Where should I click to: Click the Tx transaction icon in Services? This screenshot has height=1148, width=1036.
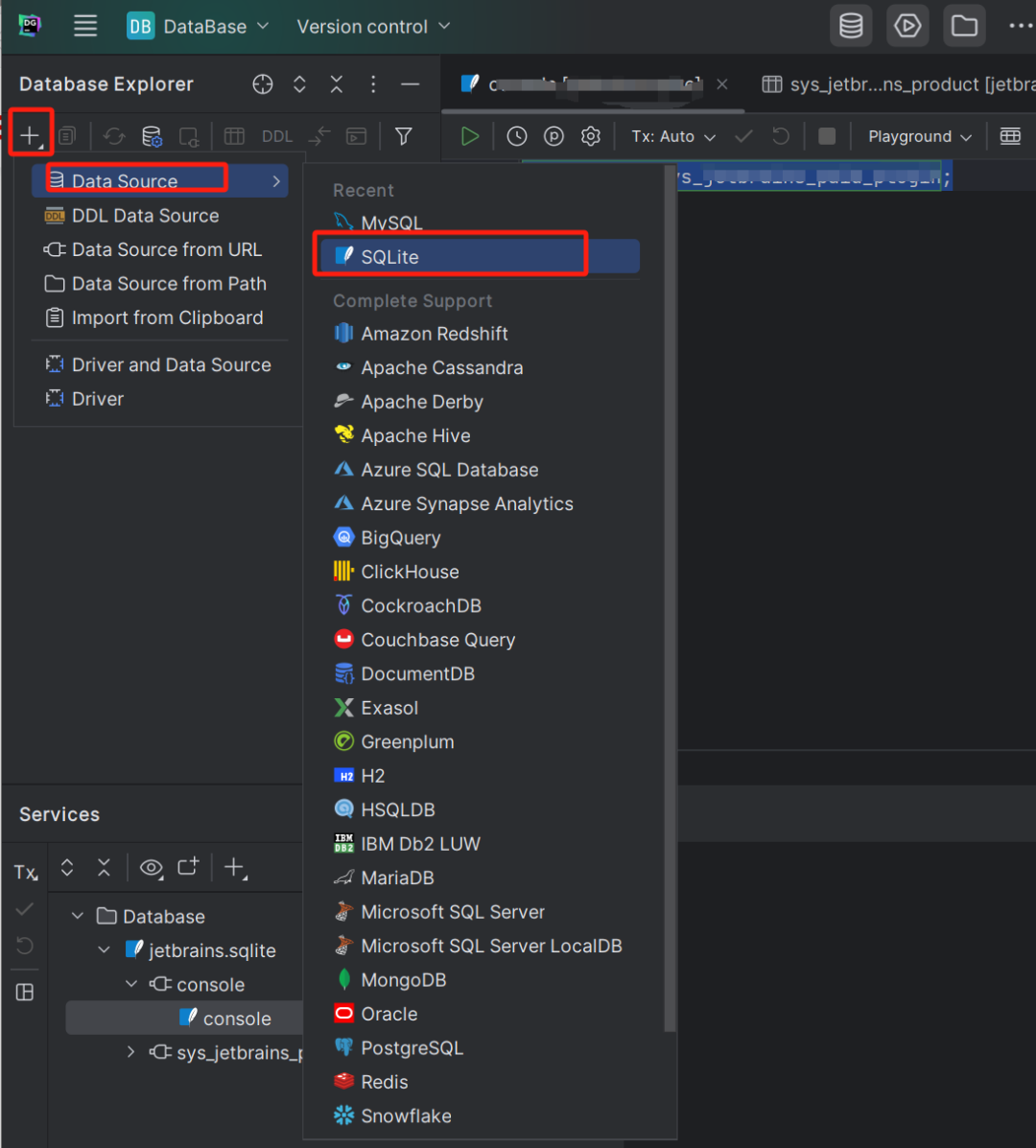click(x=26, y=872)
